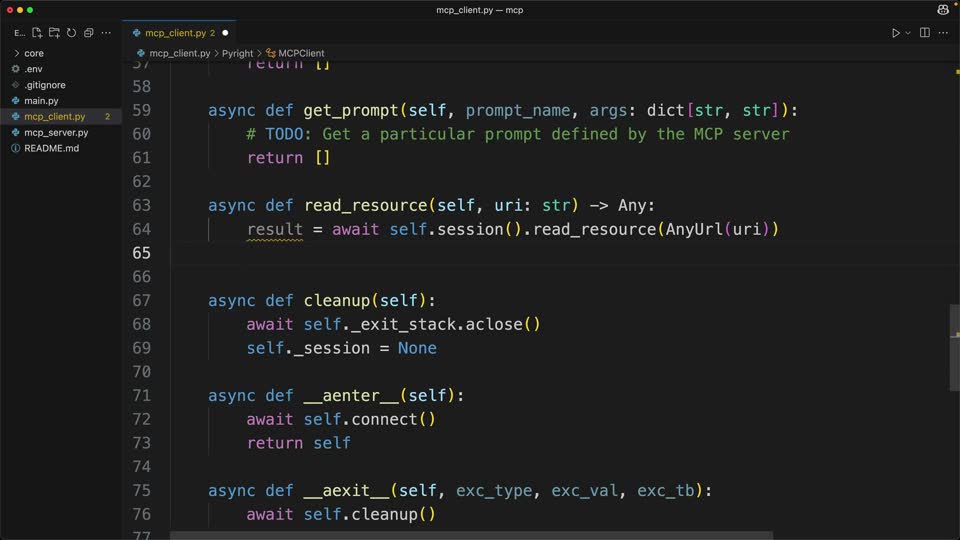
Task: Open explorer more actions ellipsis
Action: click(106, 32)
